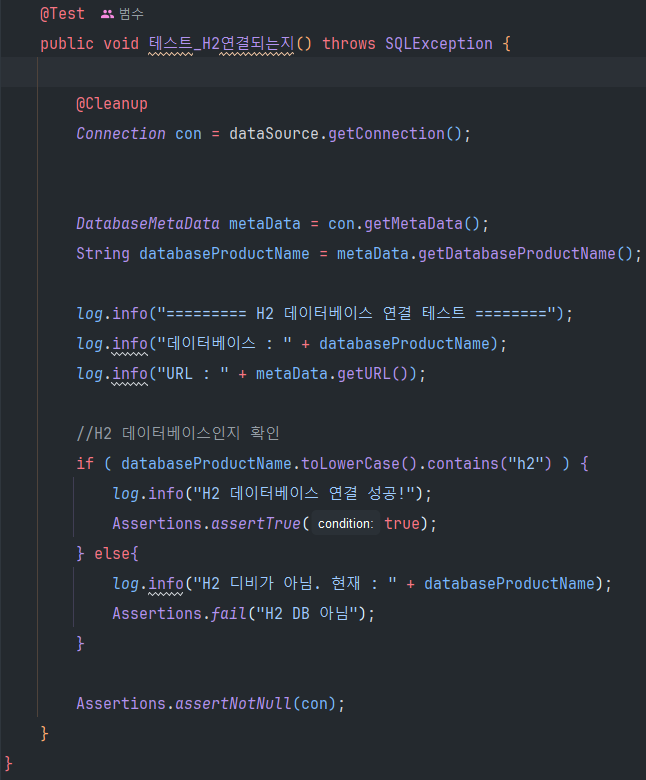646x780 pixels.
Task: Click the //H2 데이터베이스인지 확인 comment
Action: [x=178, y=434]
